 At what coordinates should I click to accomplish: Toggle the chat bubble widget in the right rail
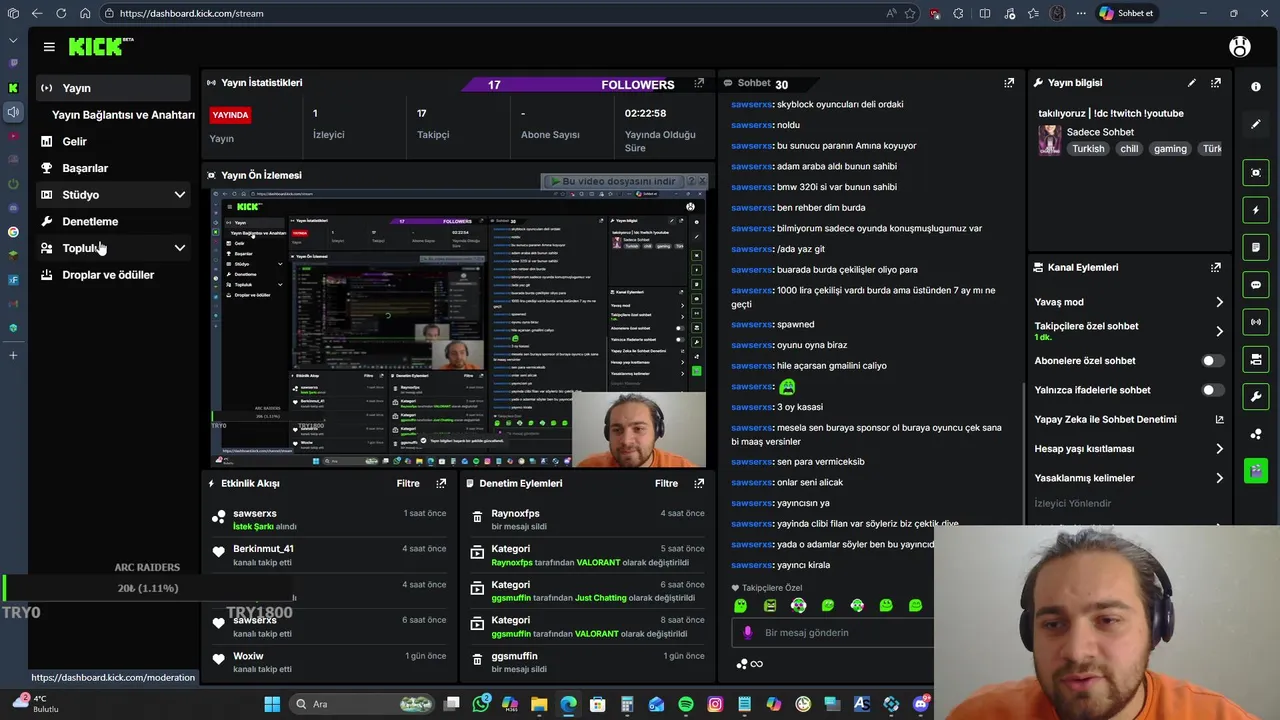coord(1256,285)
